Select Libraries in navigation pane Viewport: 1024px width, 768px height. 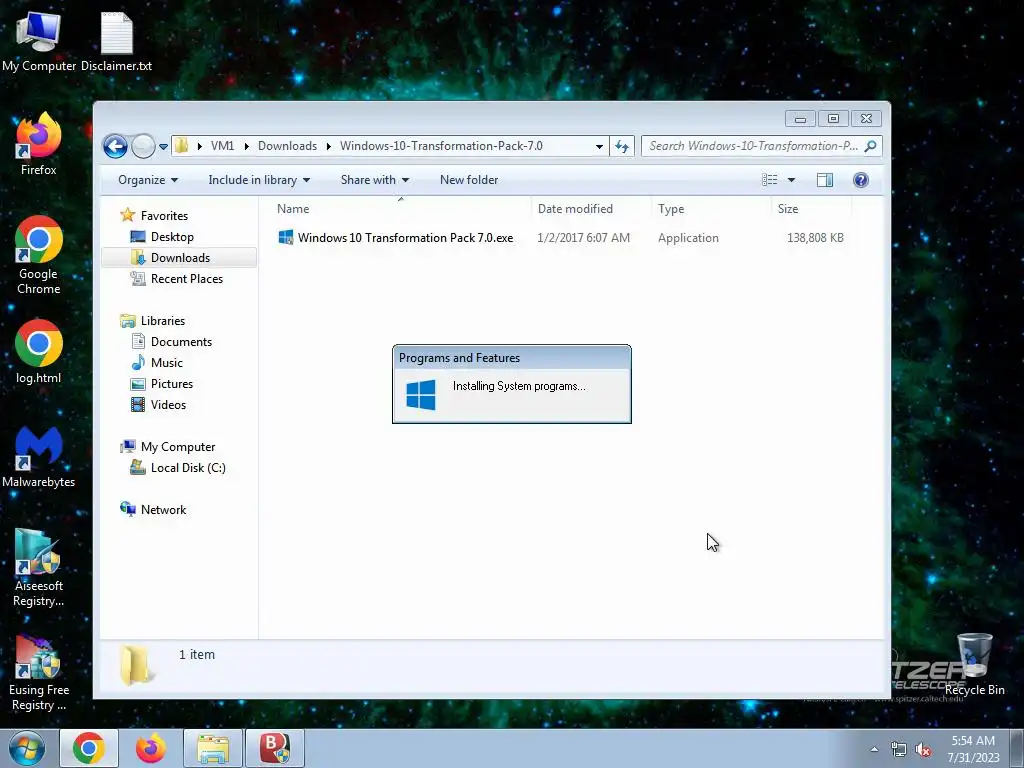tap(163, 321)
